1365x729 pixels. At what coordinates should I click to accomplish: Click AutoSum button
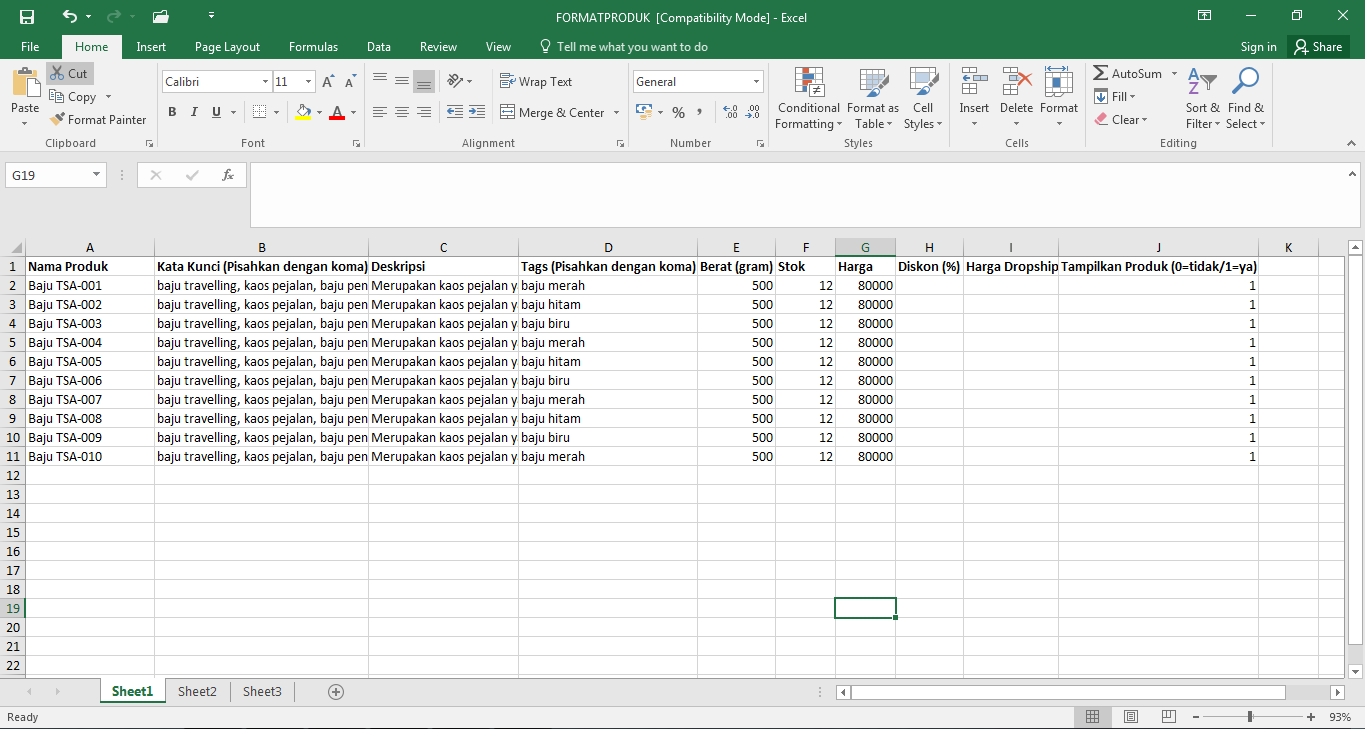1128,74
